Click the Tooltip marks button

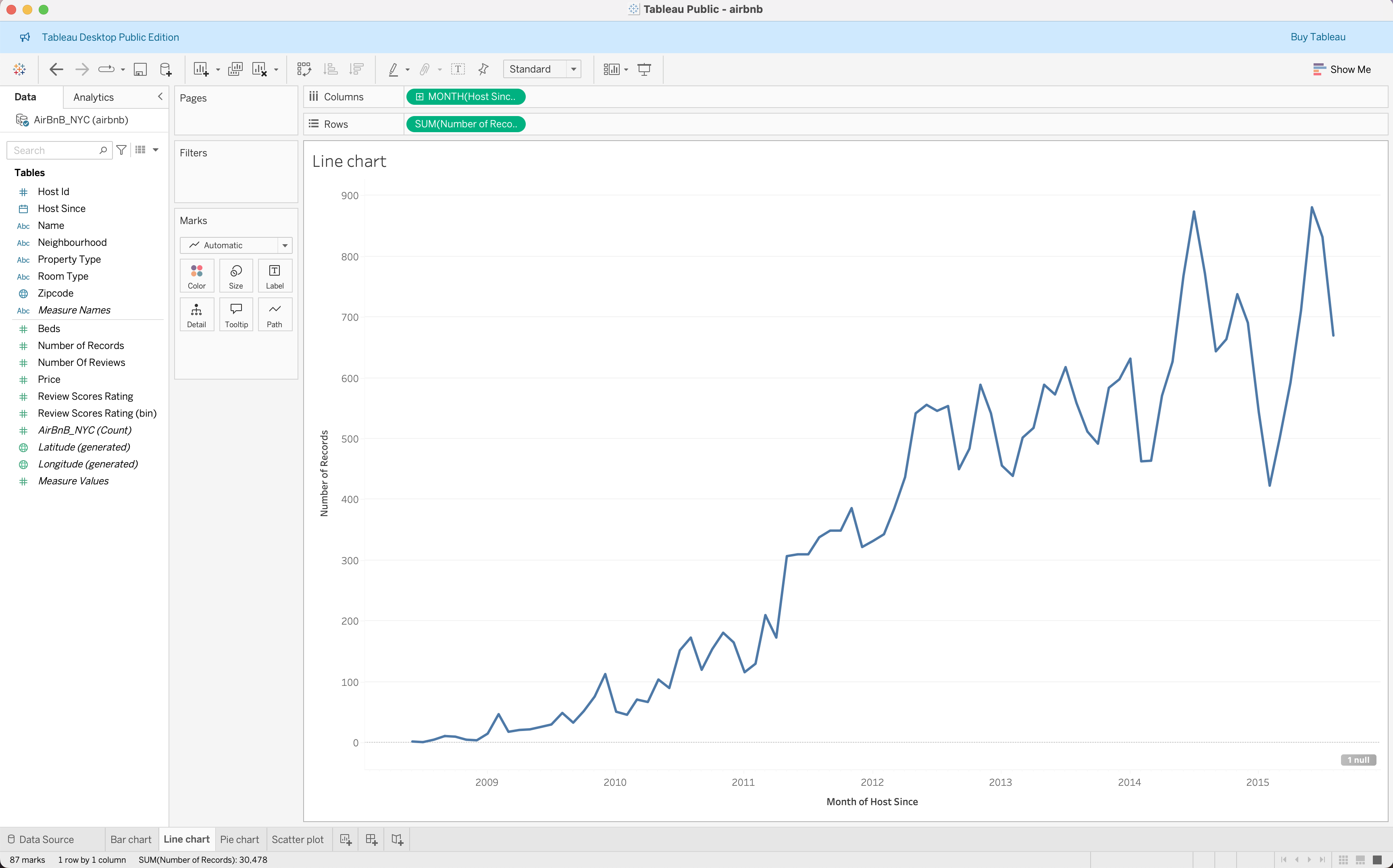click(236, 315)
